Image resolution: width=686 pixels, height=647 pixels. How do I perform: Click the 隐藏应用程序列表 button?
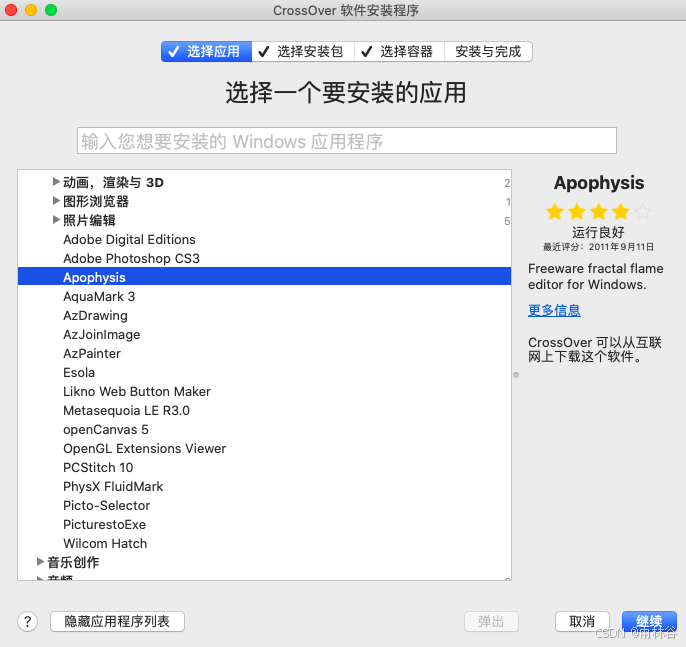point(117,621)
